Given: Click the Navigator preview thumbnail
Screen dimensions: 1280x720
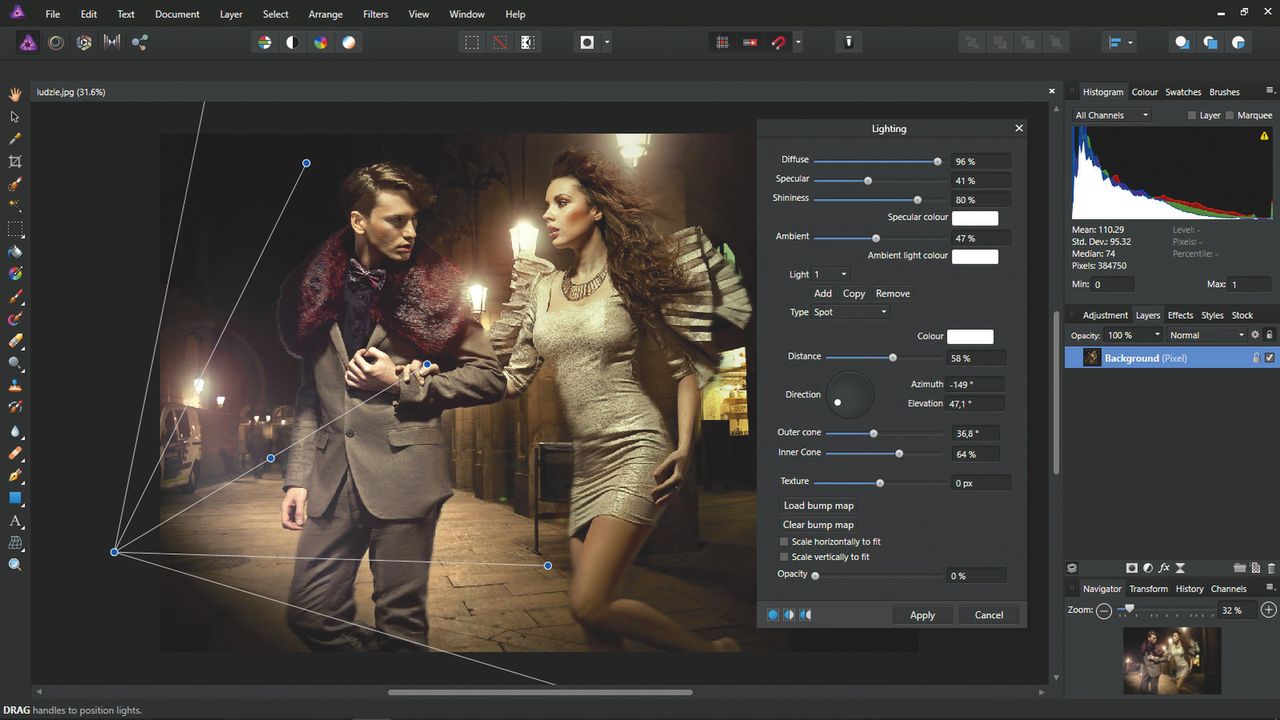Looking at the screenshot, I should pos(1172,660).
